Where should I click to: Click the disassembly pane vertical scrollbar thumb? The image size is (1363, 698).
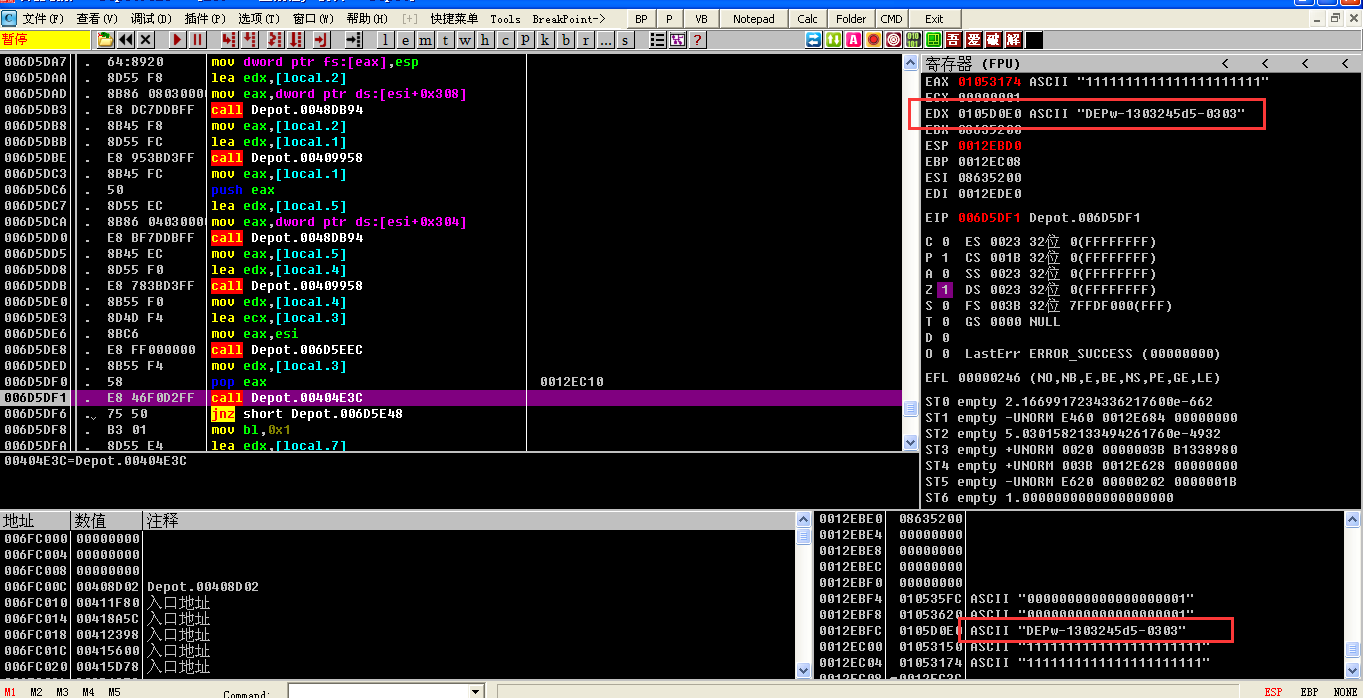[x=910, y=409]
